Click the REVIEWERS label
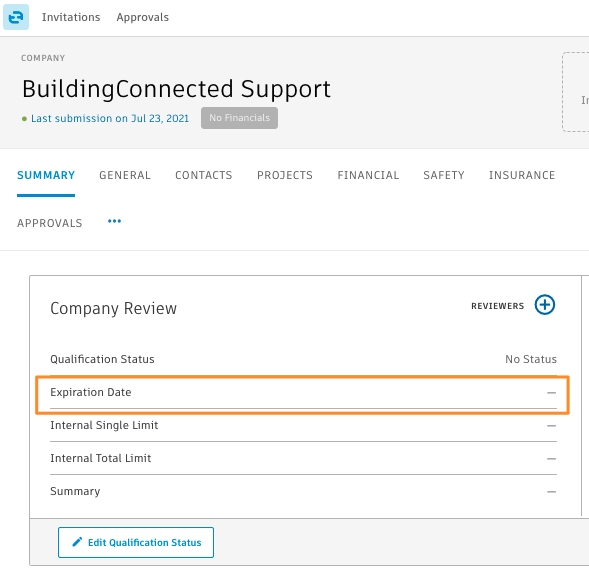This screenshot has width=589, height=581. click(x=497, y=306)
